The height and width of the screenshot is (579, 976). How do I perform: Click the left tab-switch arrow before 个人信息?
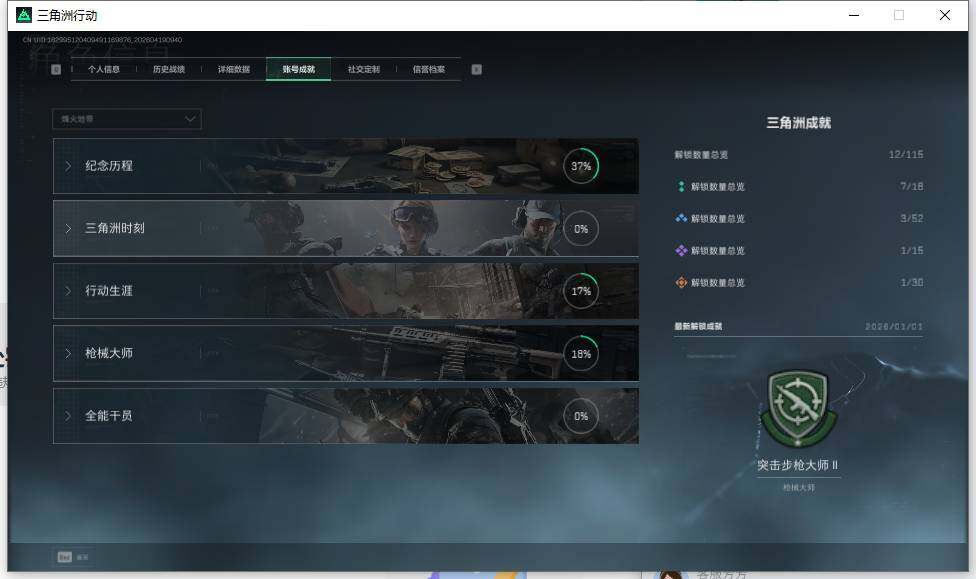(56, 69)
